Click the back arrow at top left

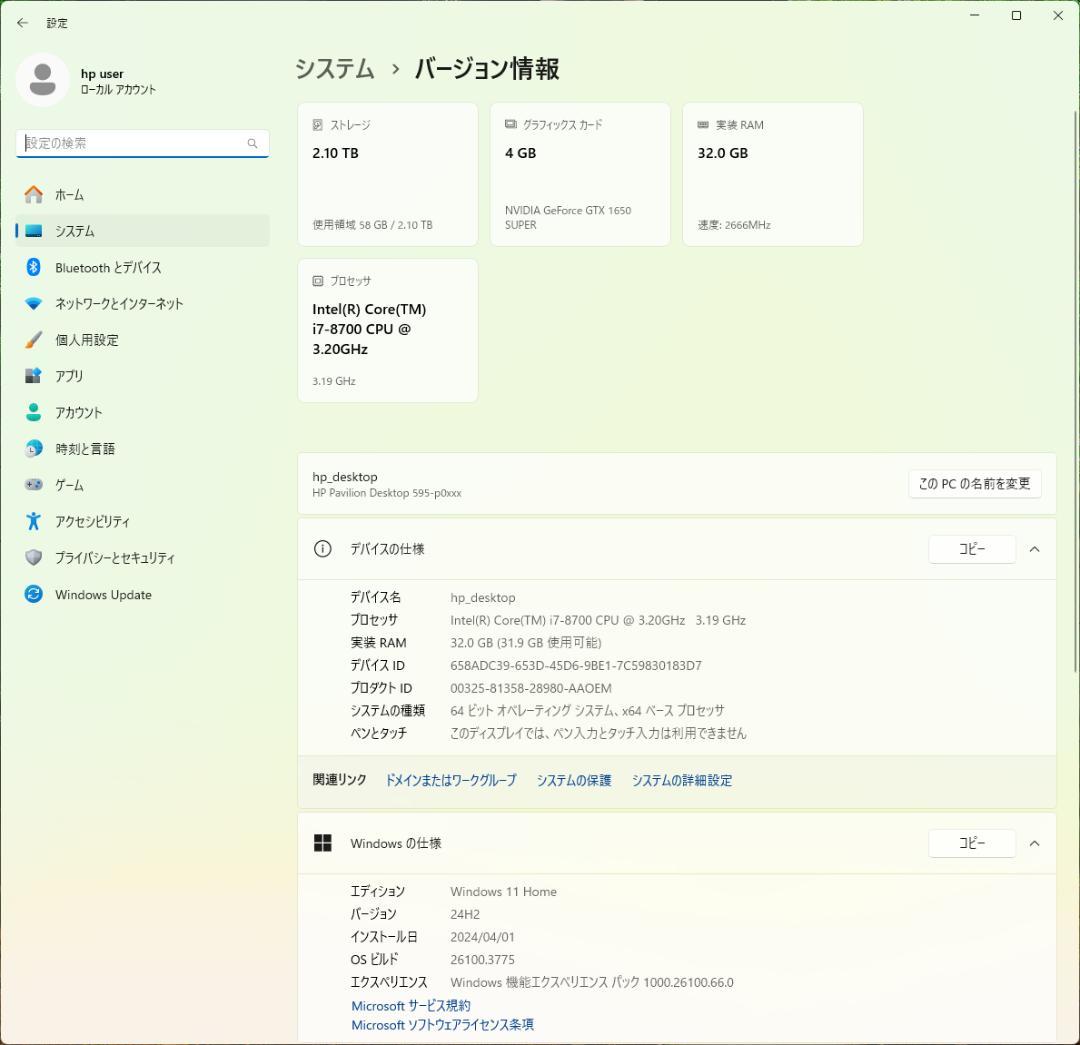click(x=22, y=22)
